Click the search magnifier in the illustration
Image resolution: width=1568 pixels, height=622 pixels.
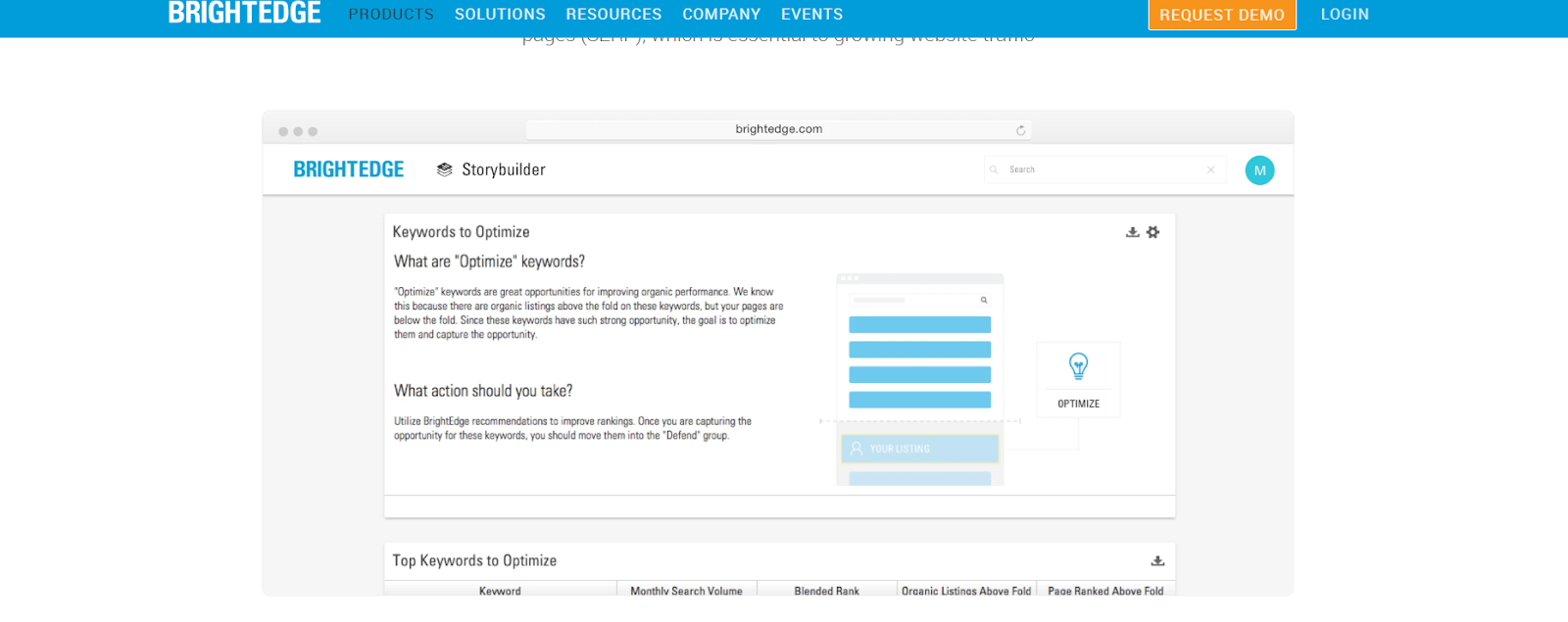[984, 300]
